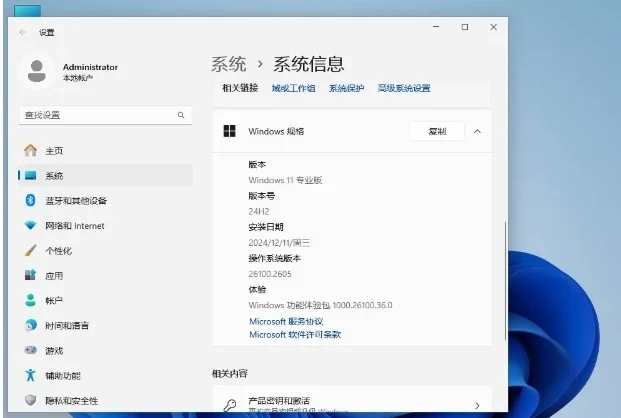Image resolution: width=621 pixels, height=418 pixels.
Task: Click the Windows logo in Windows 规格
Action: (229, 131)
